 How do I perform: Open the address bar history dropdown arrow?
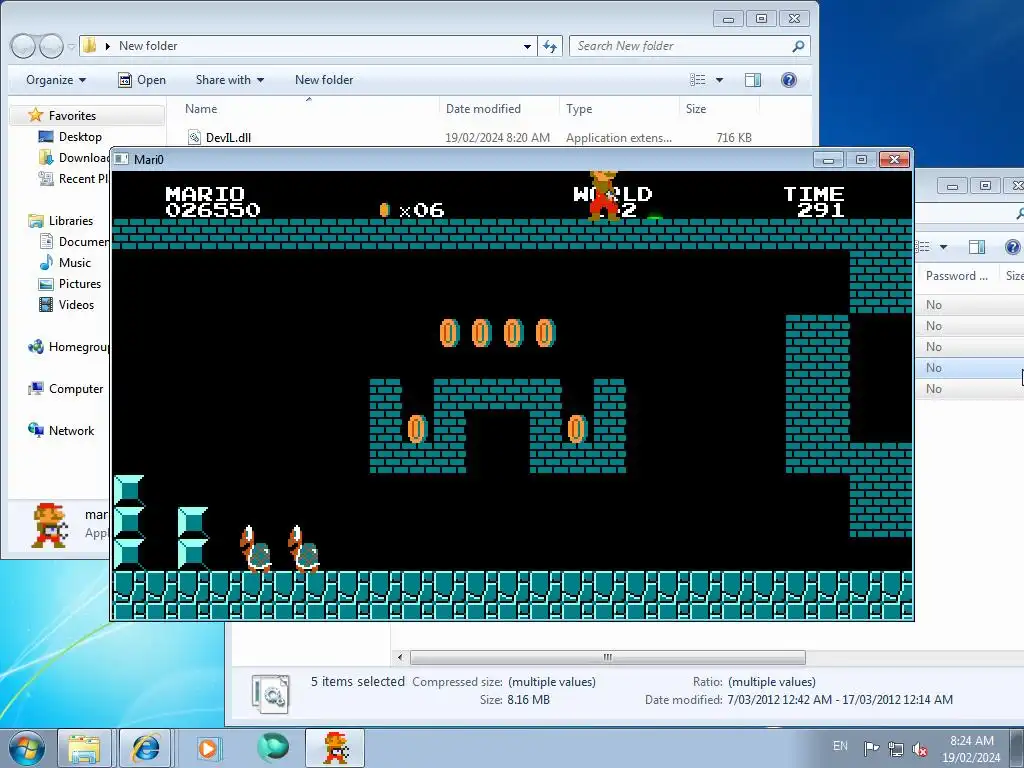pos(527,46)
